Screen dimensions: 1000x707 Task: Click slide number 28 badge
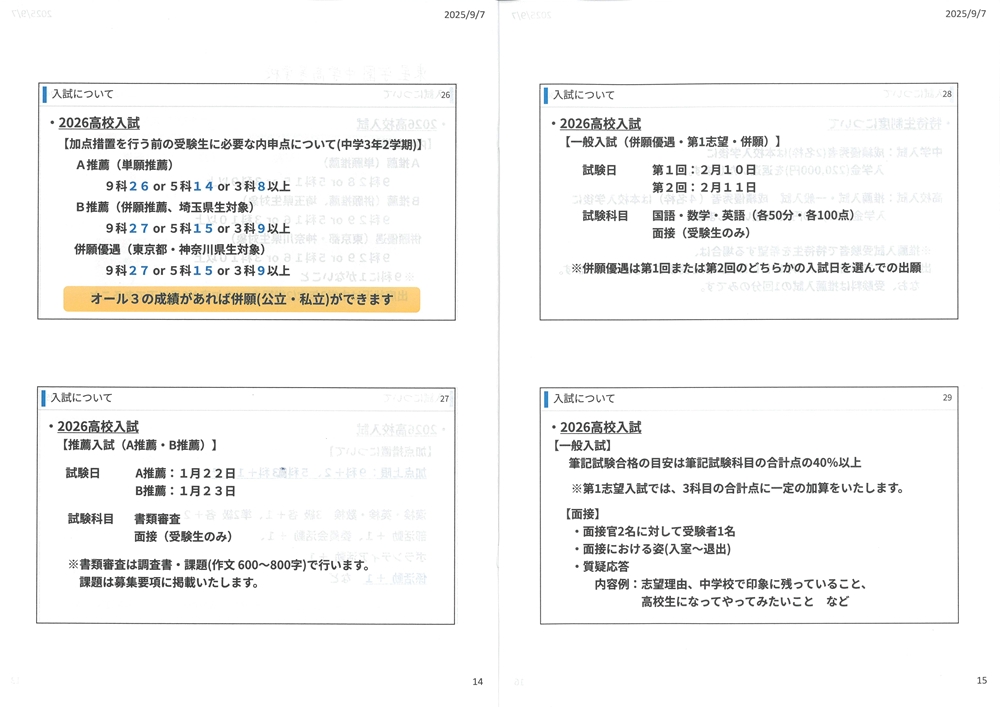[946, 95]
